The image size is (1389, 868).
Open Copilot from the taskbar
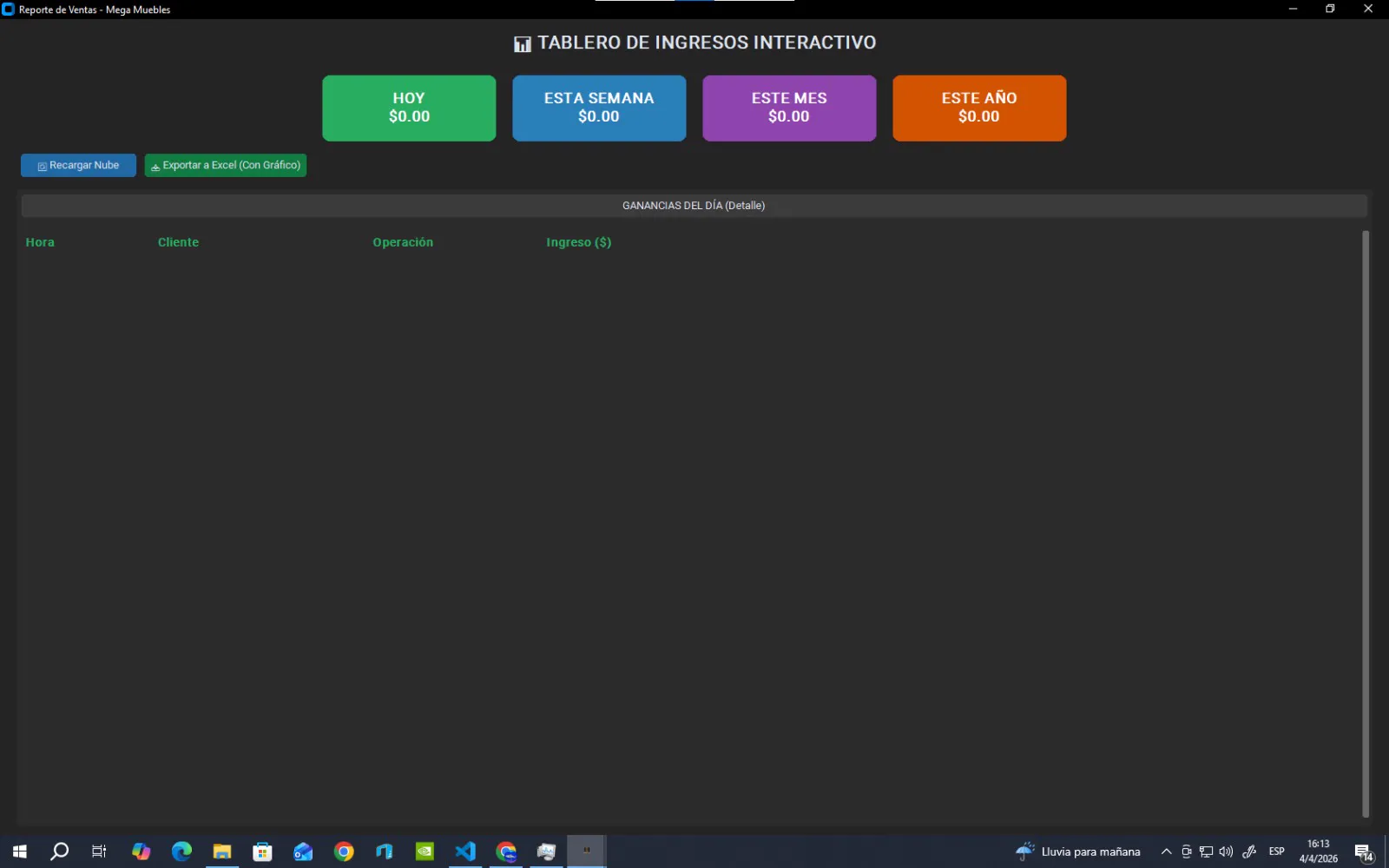click(x=142, y=852)
